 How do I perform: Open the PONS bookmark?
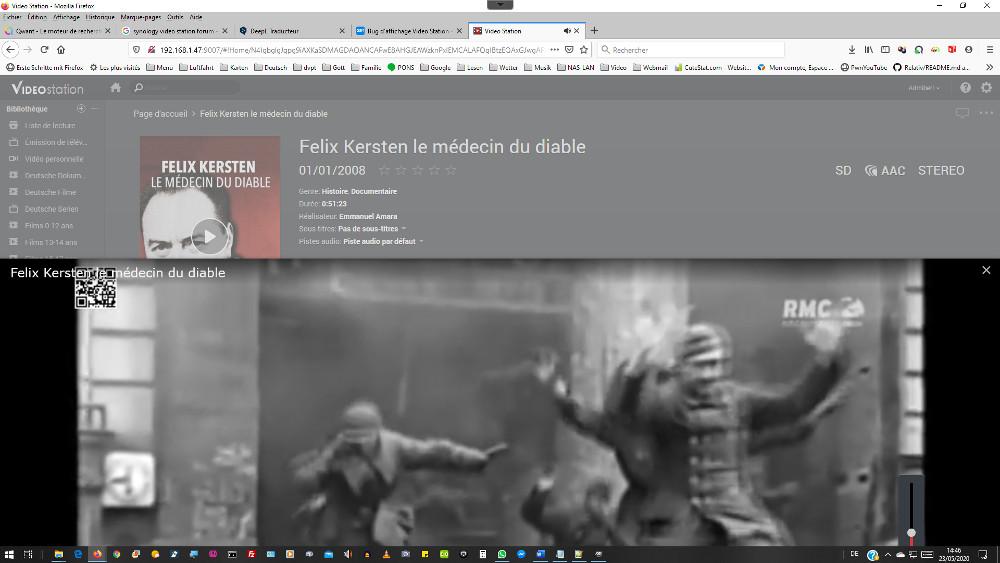pyautogui.click(x=401, y=67)
